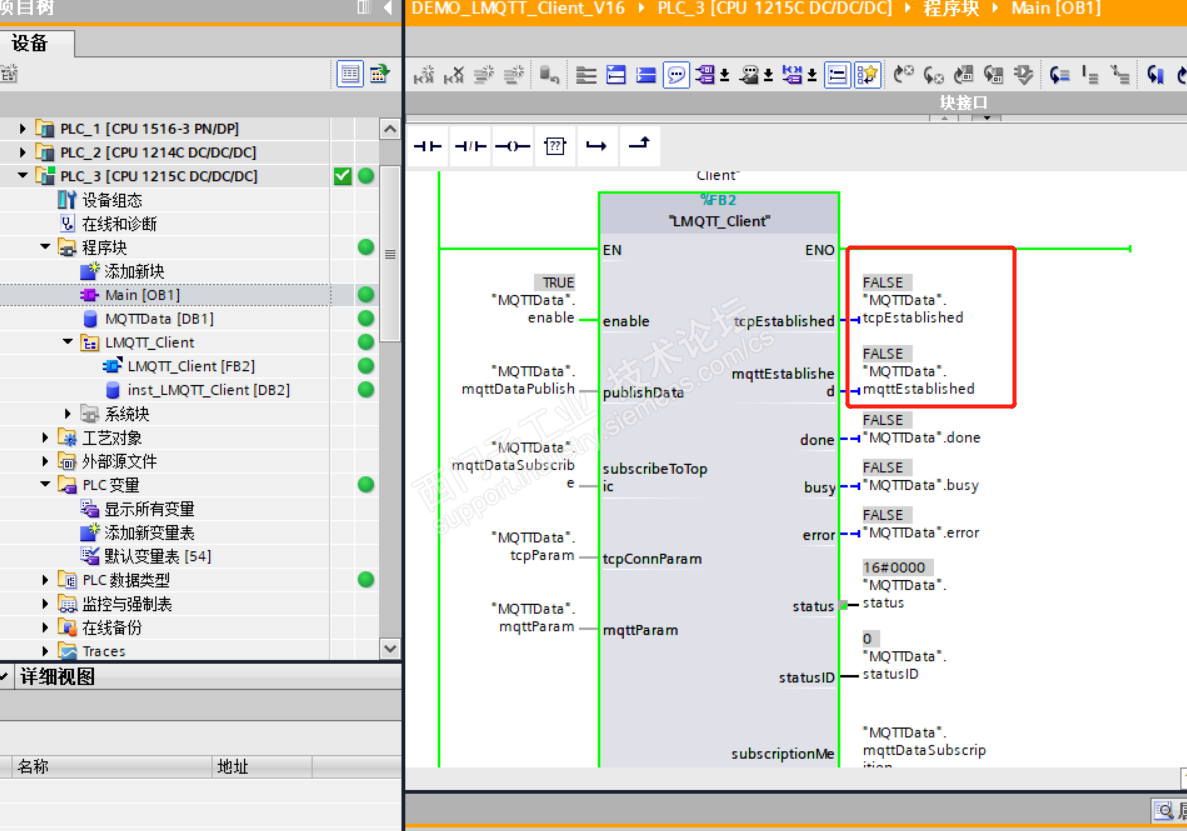Click the Insert network toolbar icon
Screen dimensions: 1187x831
coord(424,75)
